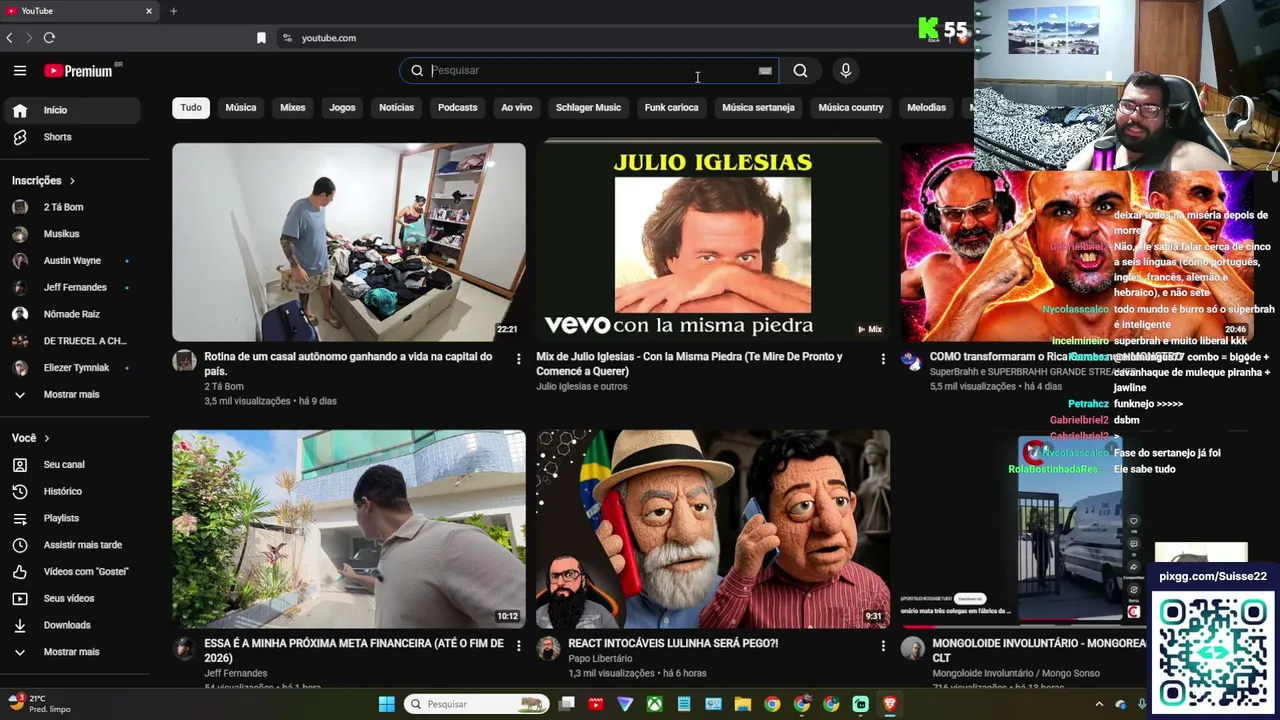This screenshot has width=1280, height=720.
Task: Go to Início in the sidebar
Action: [x=72, y=110]
